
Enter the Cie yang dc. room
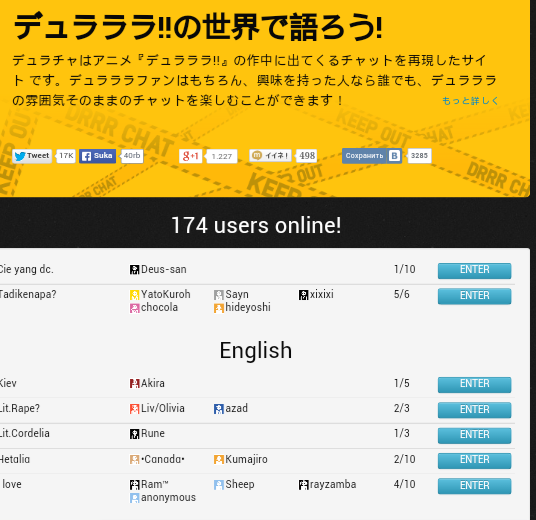474,270
